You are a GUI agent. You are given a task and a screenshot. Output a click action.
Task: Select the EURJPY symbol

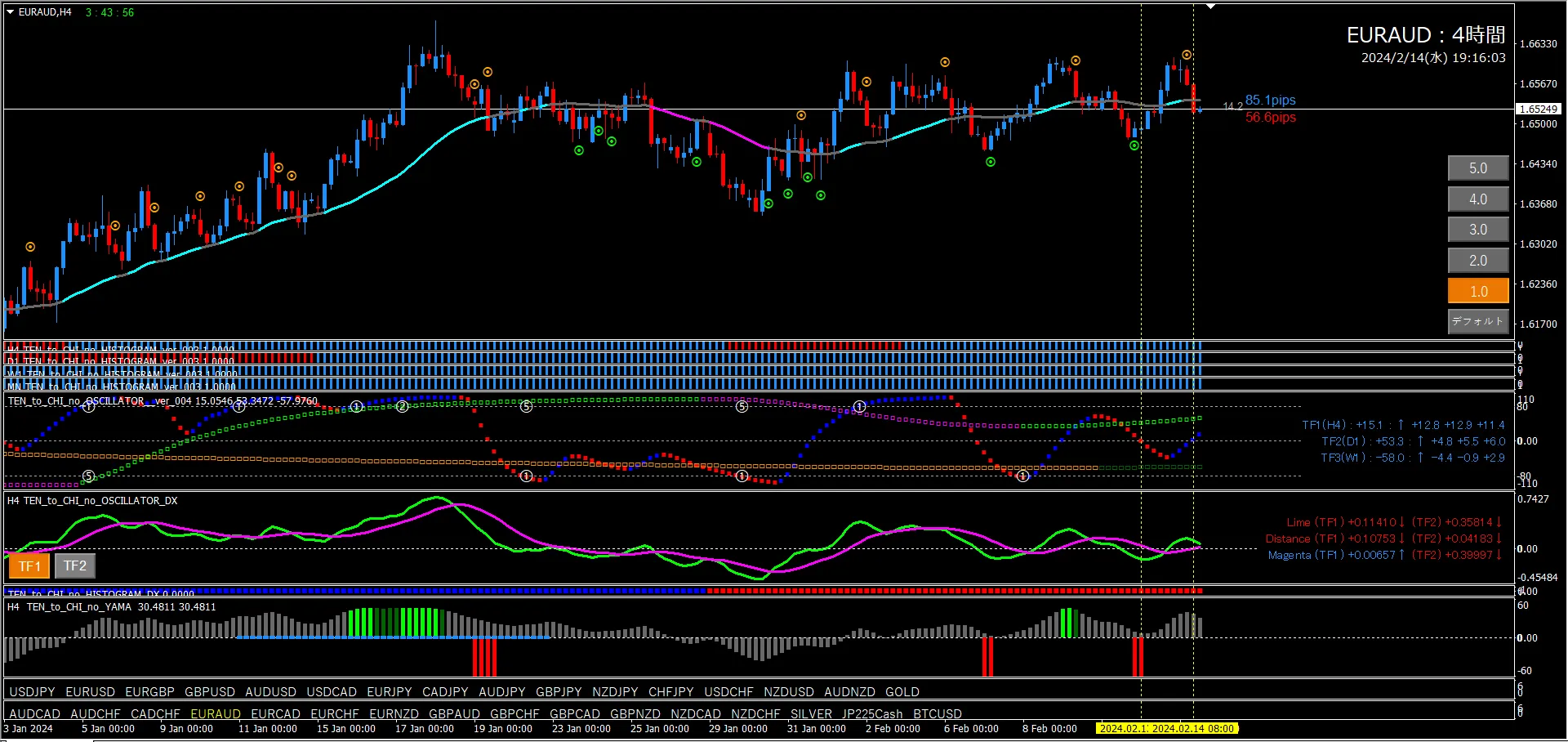coord(390,692)
